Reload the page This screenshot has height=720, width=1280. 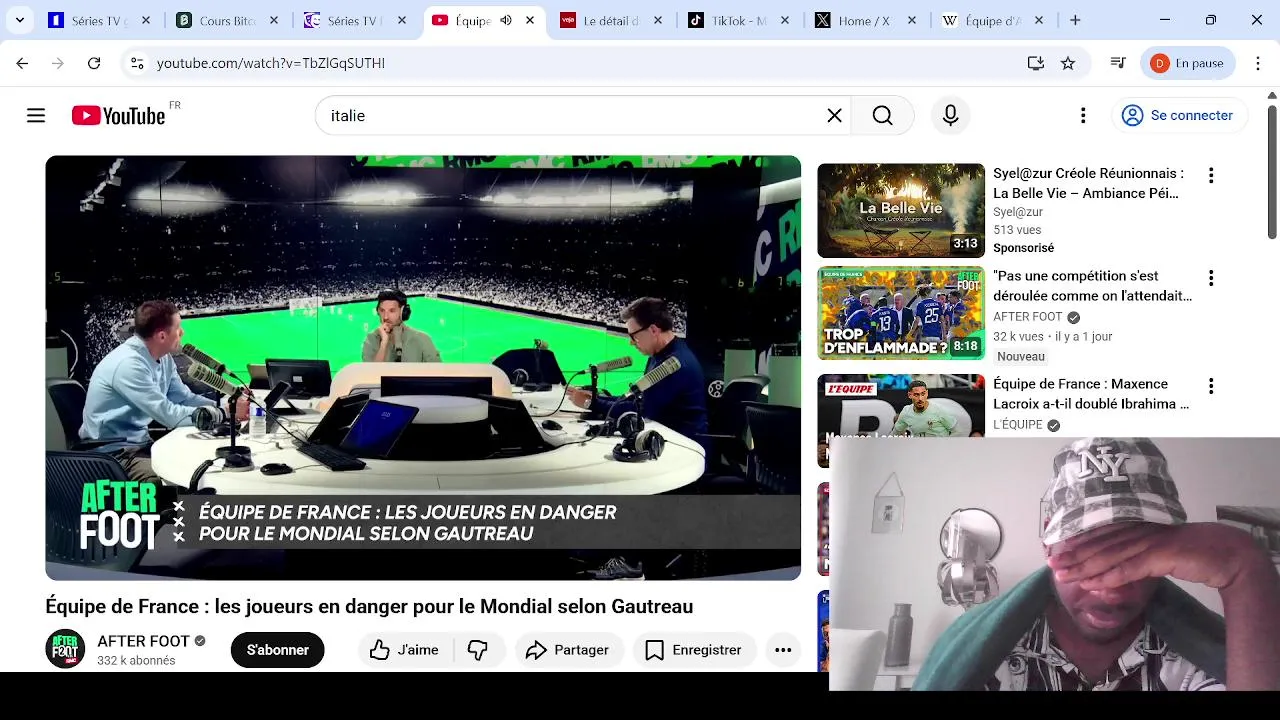(x=94, y=63)
